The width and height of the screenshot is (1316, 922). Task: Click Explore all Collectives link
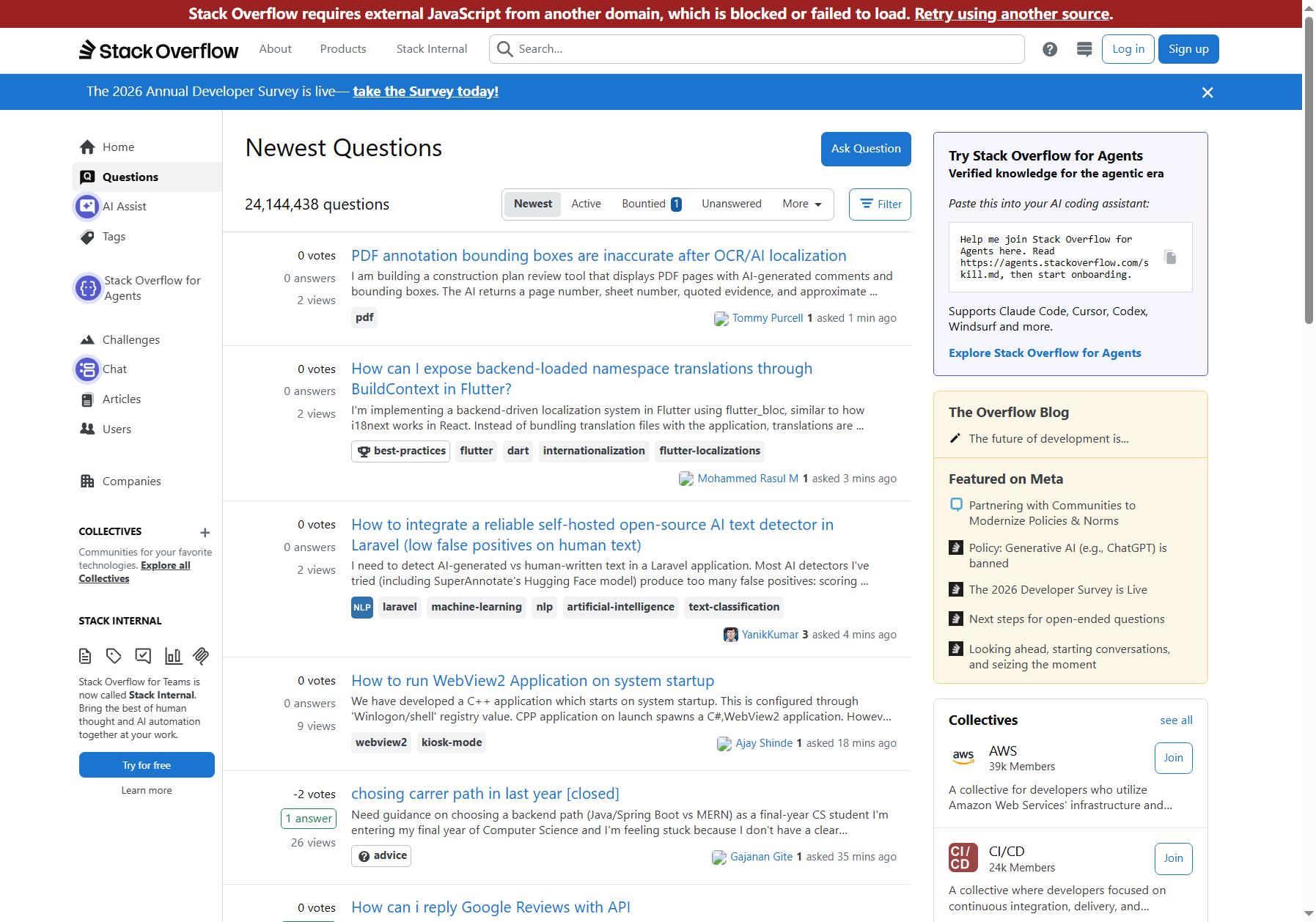pos(135,572)
